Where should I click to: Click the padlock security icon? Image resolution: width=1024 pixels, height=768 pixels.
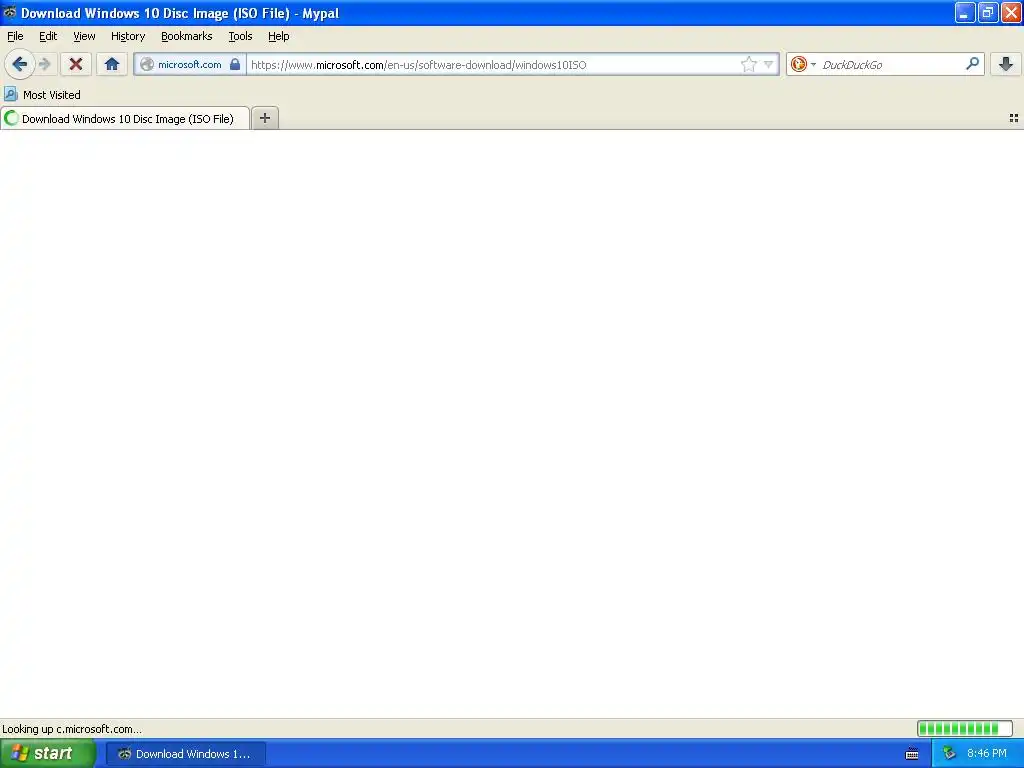tap(235, 64)
